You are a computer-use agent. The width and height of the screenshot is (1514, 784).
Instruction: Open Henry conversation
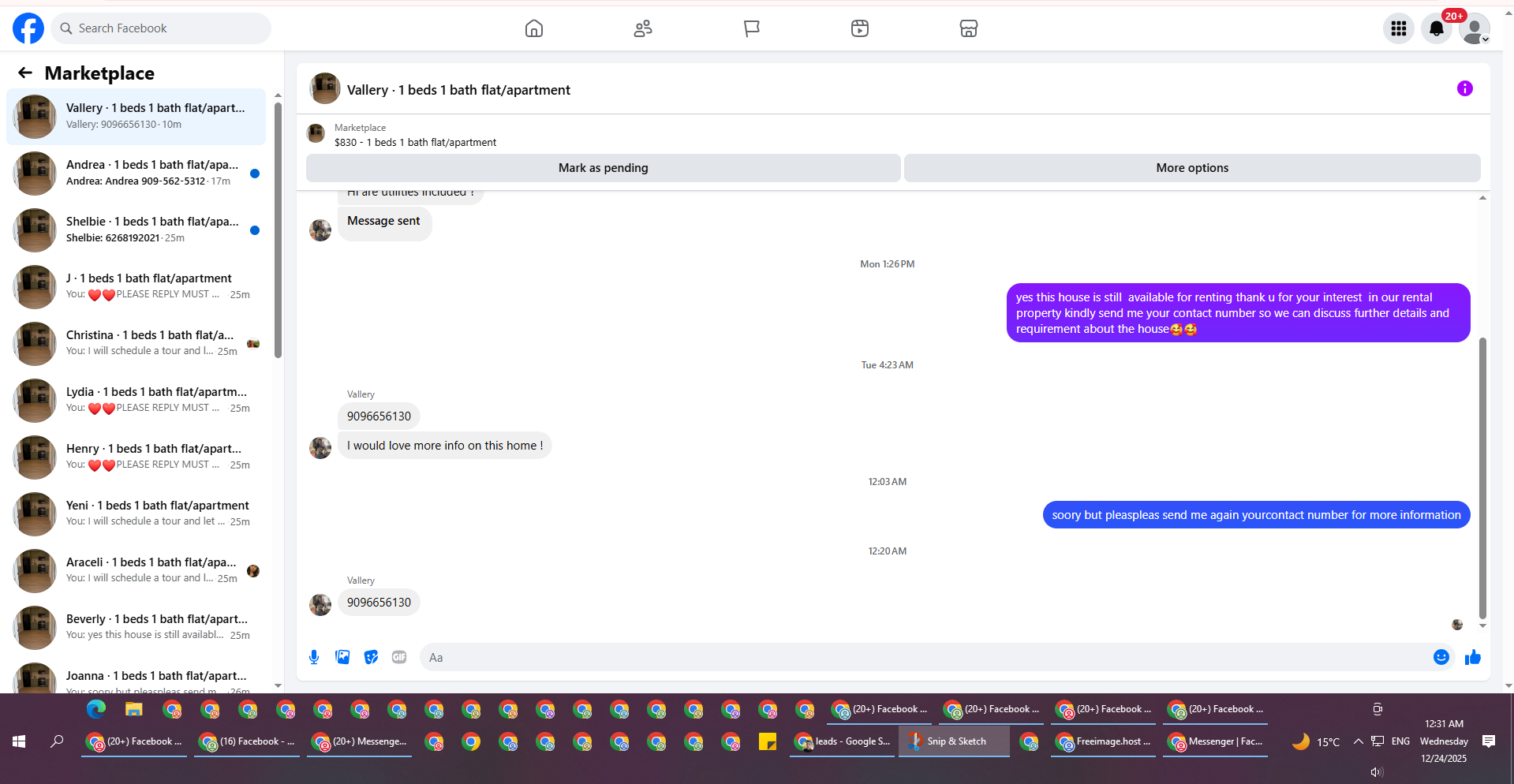136,457
